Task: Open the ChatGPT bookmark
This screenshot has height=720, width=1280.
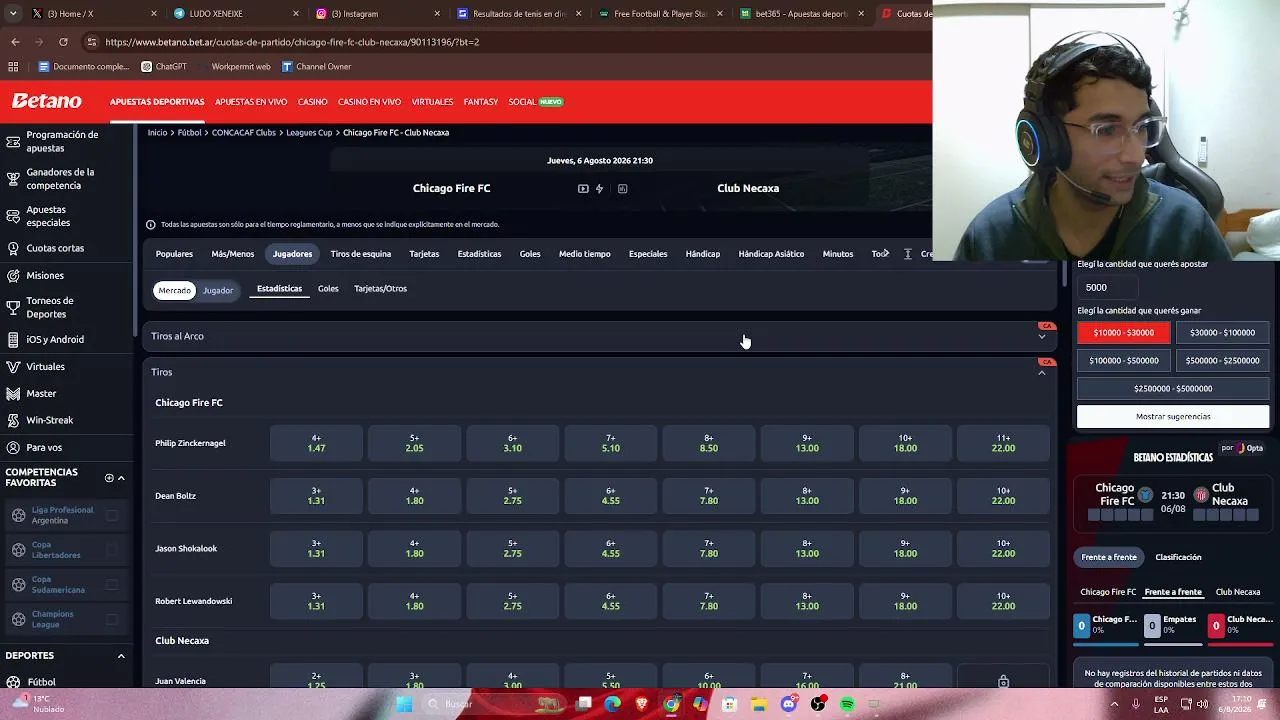Action: coord(164,67)
